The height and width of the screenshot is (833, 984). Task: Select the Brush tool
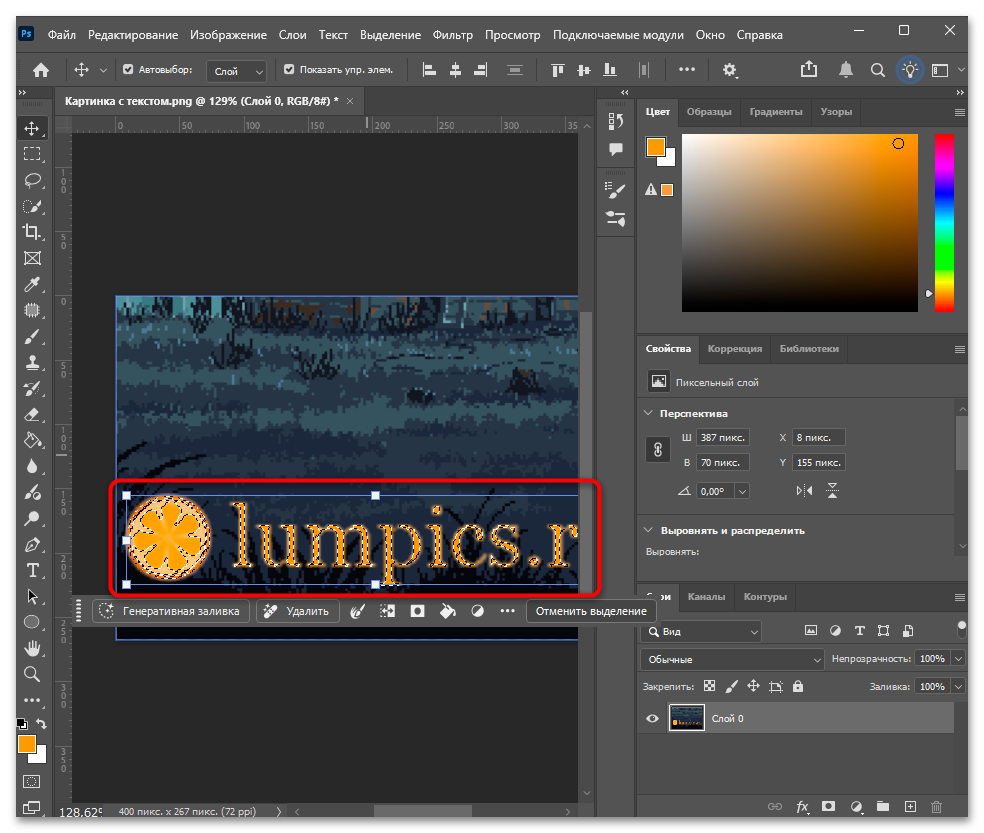tap(32, 336)
